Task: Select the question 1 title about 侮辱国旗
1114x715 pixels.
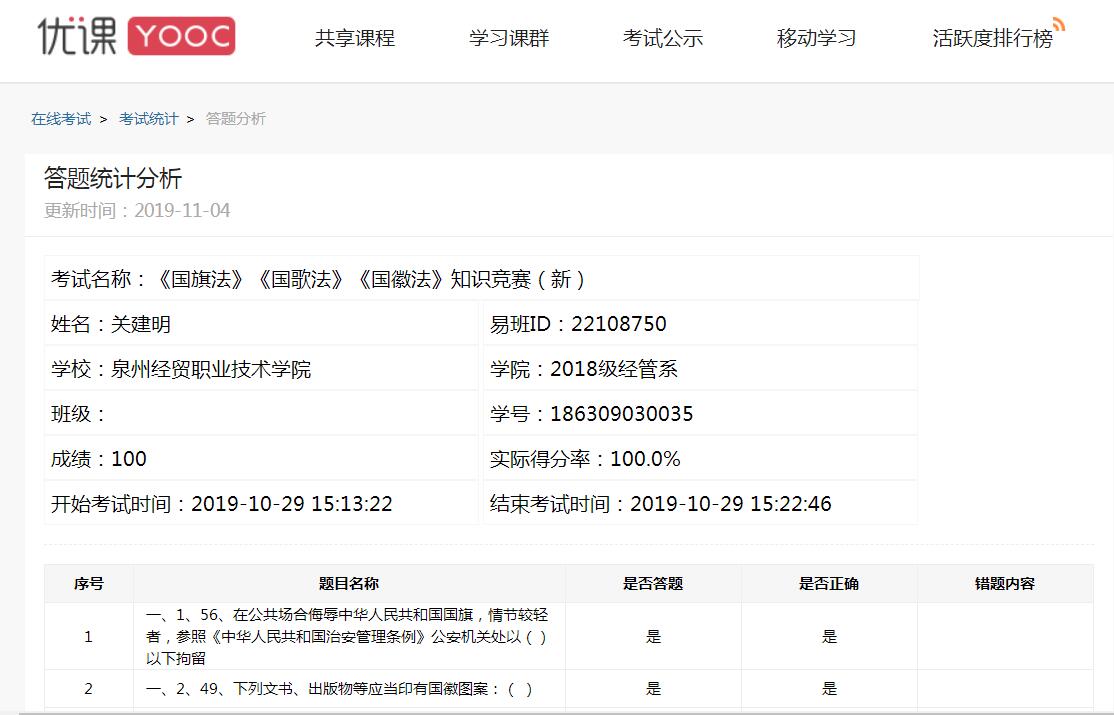Action: click(347, 636)
